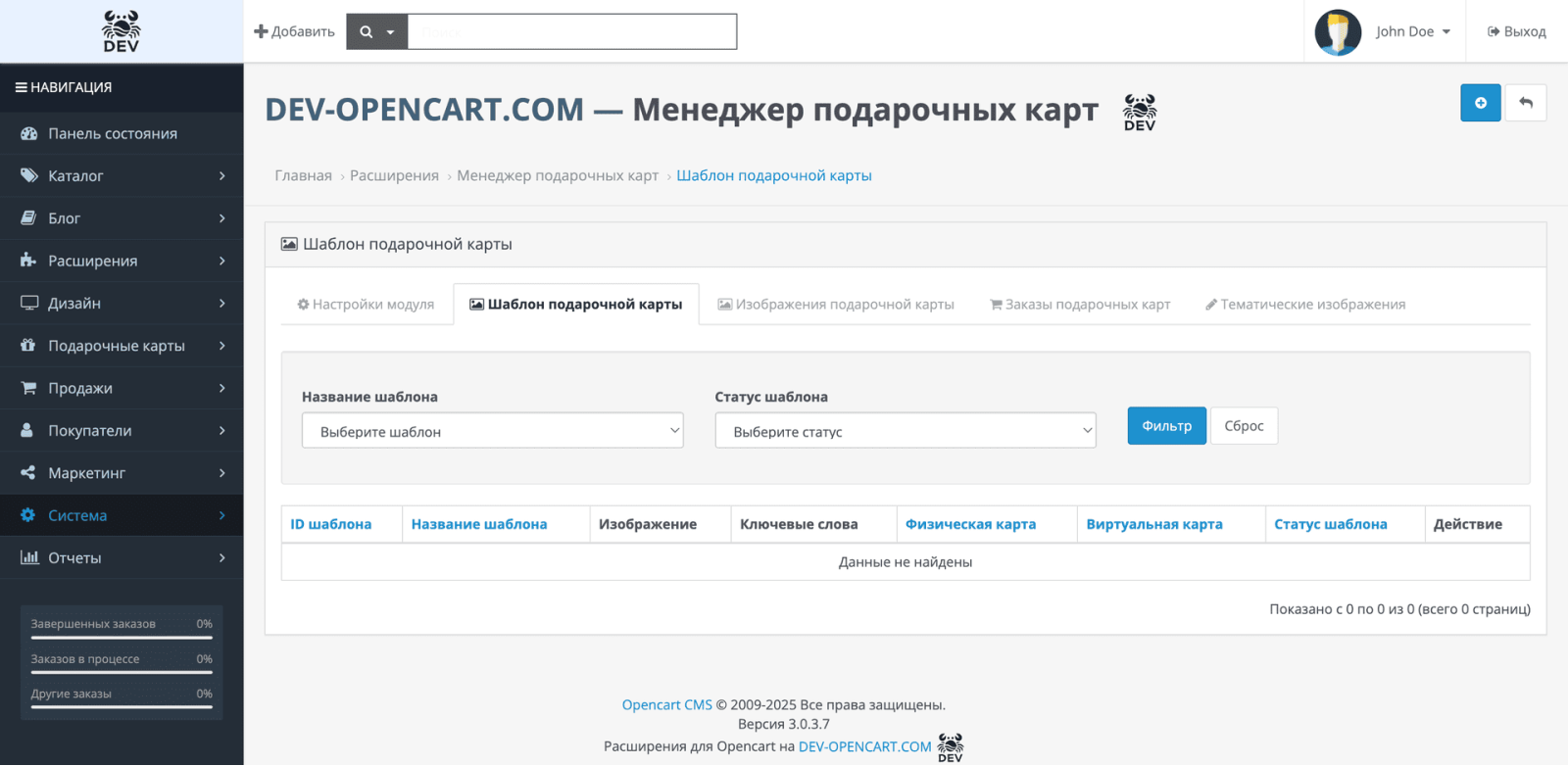The width and height of the screenshot is (1568, 766).
Task: Open the John Doe user menu
Action: [x=1412, y=31]
